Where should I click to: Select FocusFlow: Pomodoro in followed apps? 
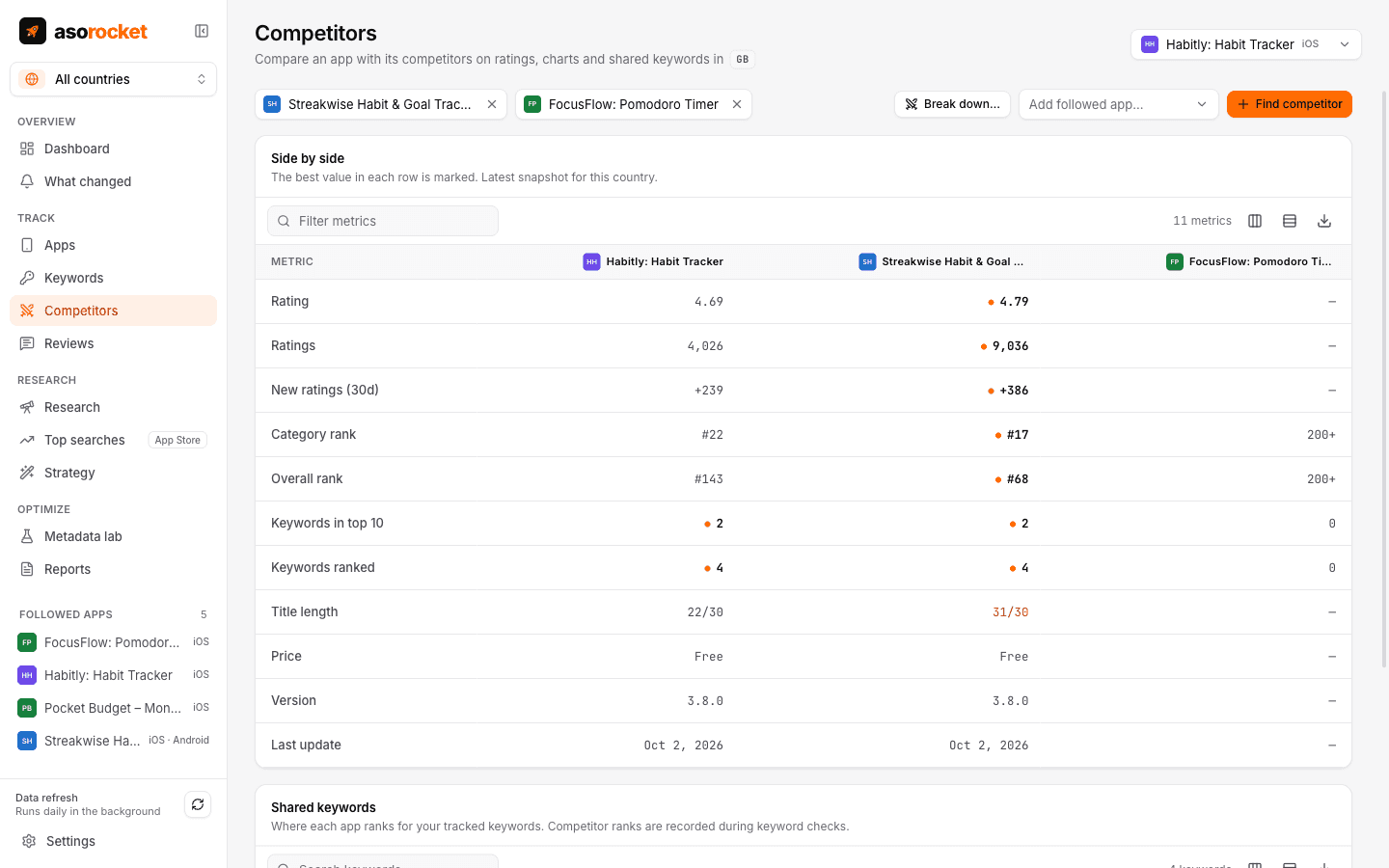coord(113,642)
